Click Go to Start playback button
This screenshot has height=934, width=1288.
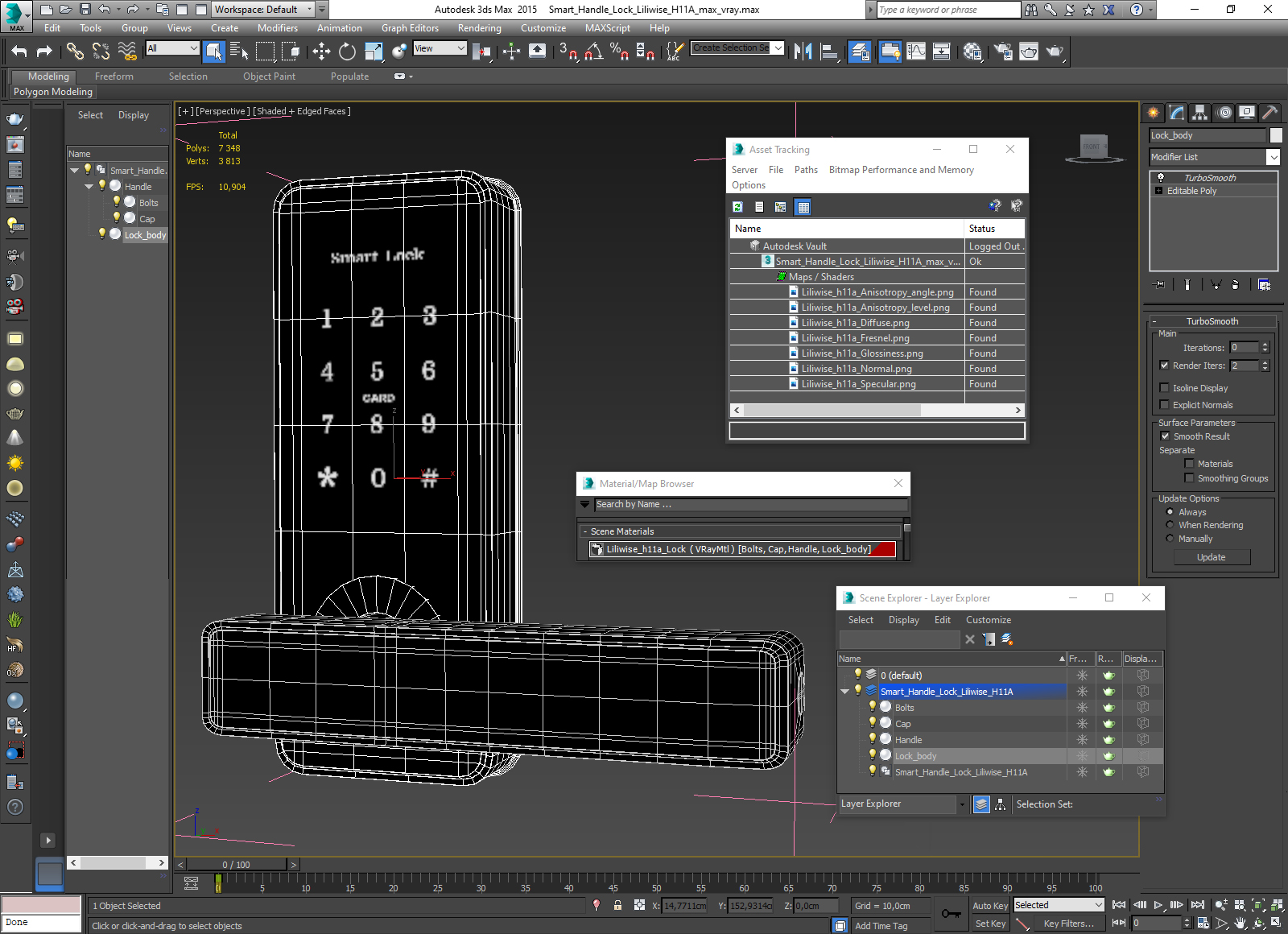(x=1119, y=905)
